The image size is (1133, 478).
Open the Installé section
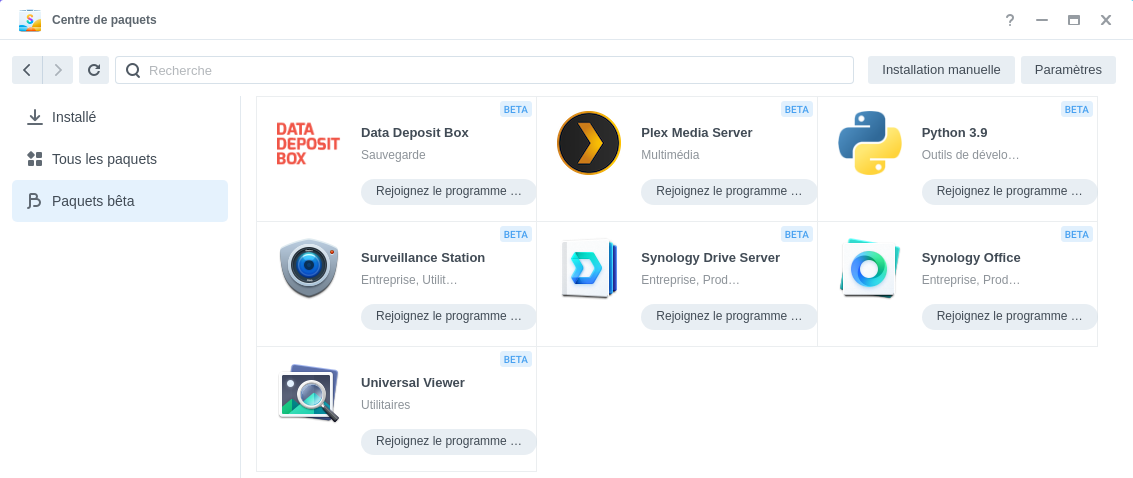pyautogui.click(x=74, y=117)
